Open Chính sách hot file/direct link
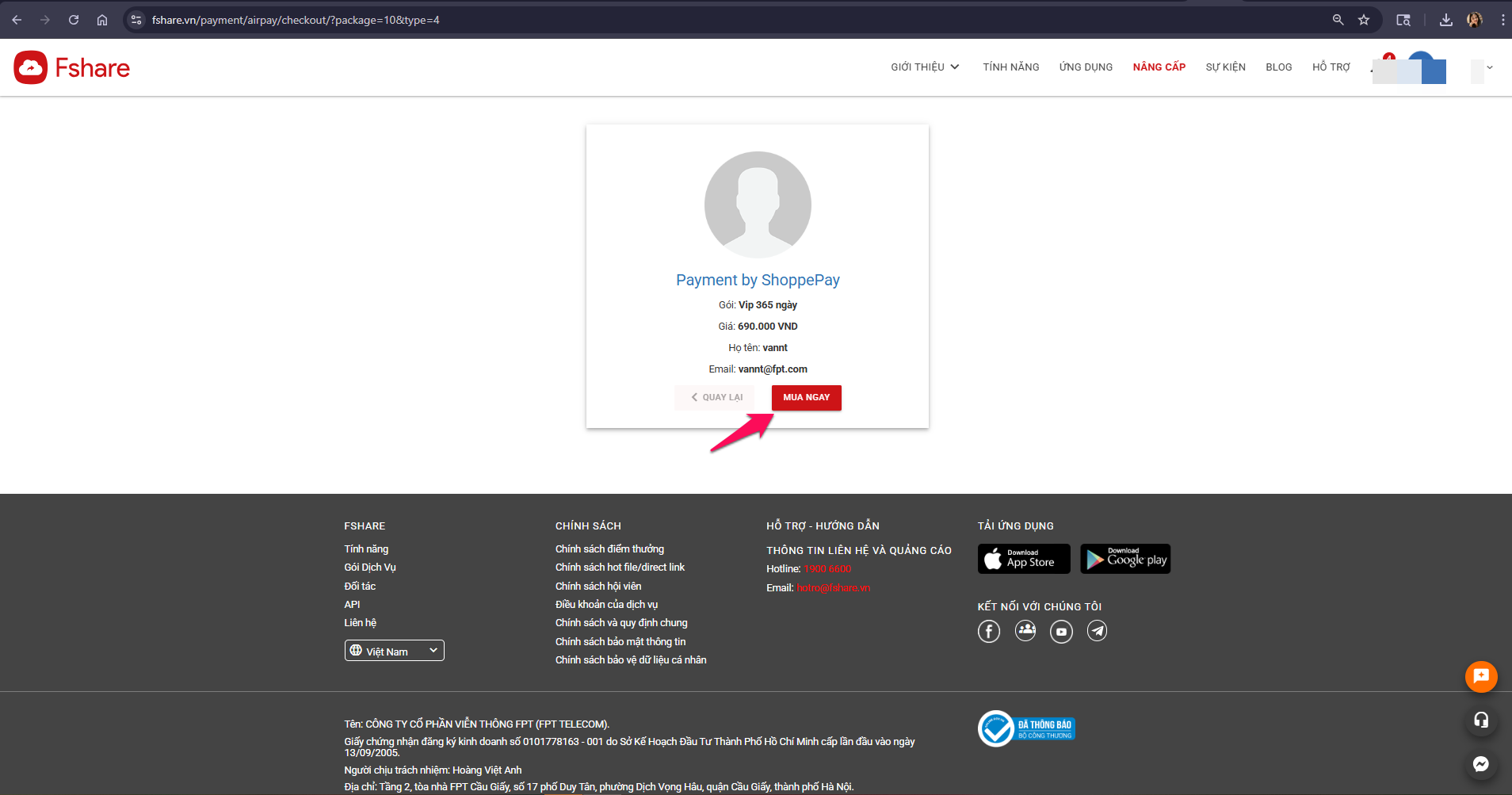Screen dimensions: 1512x795 coord(620,568)
